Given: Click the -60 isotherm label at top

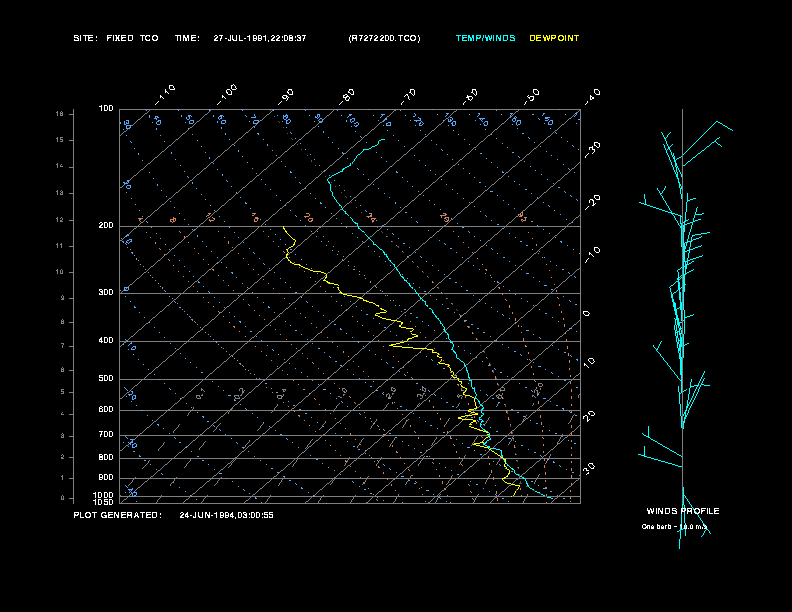Looking at the screenshot, I should pyautogui.click(x=470, y=97).
